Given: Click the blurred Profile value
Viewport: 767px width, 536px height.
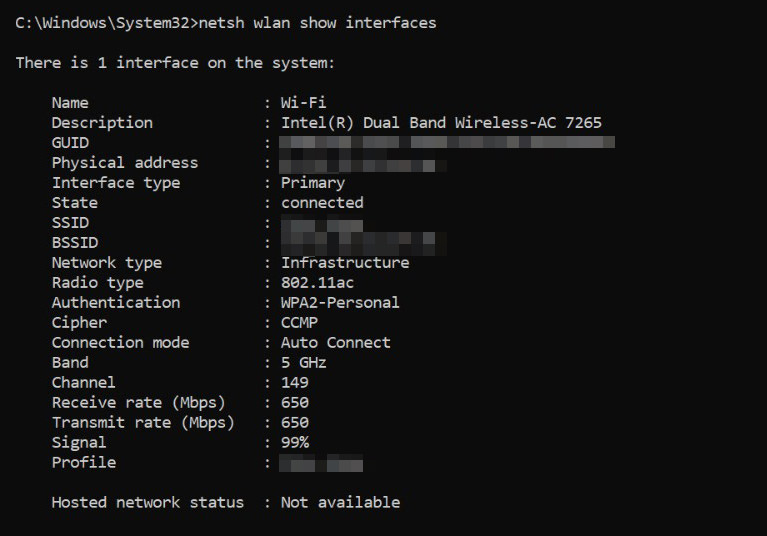Looking at the screenshot, I should pos(321,463).
